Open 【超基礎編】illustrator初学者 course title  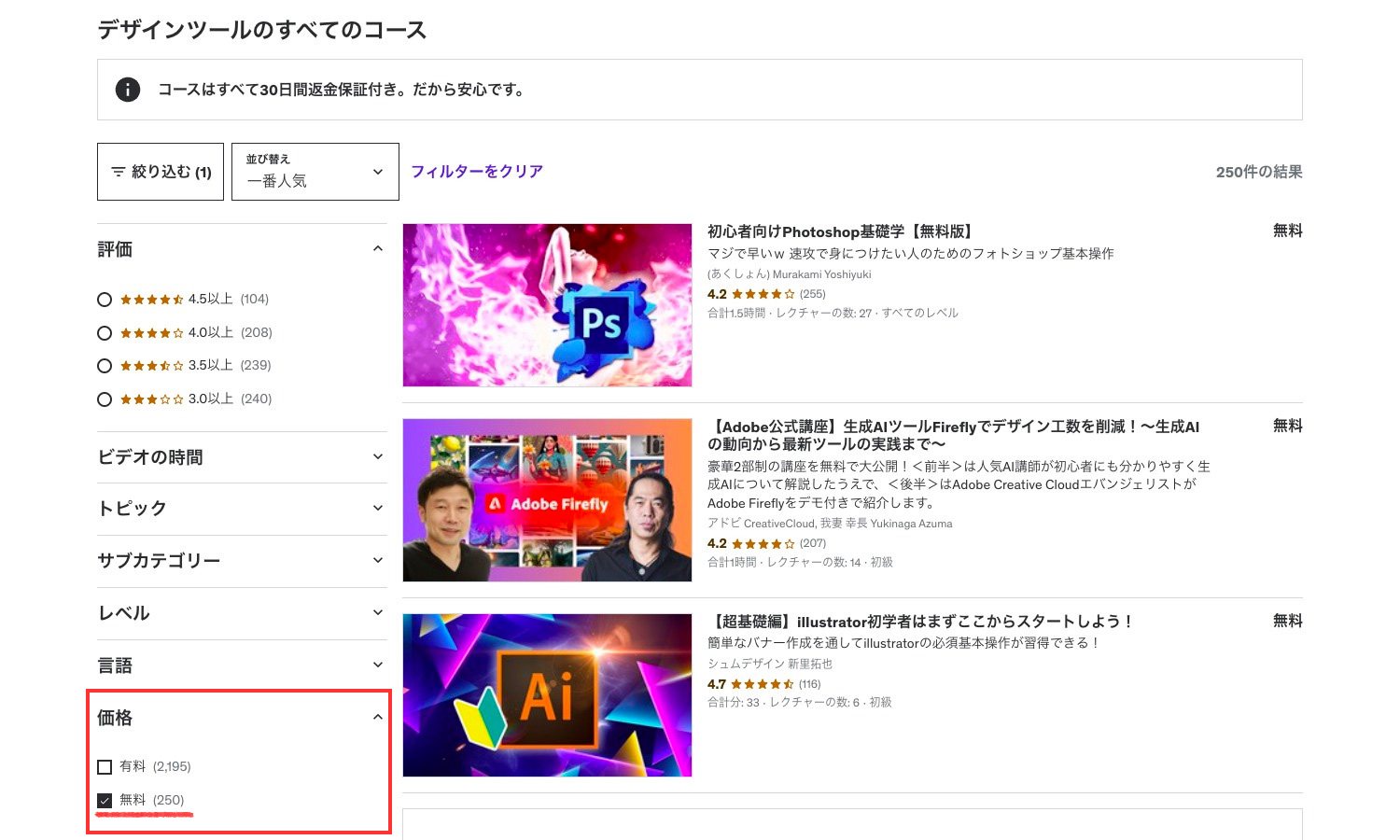(921, 622)
